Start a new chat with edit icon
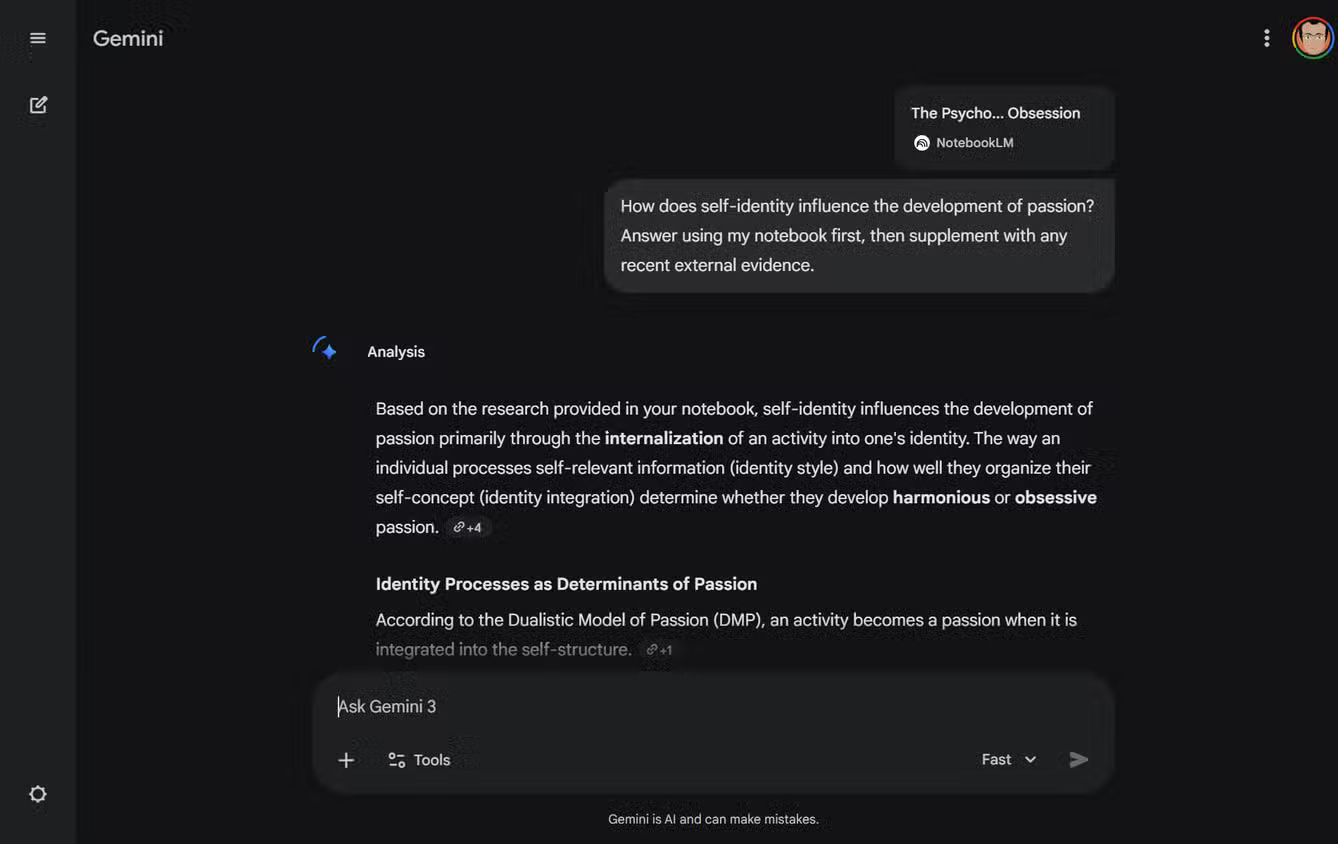 click(x=38, y=105)
